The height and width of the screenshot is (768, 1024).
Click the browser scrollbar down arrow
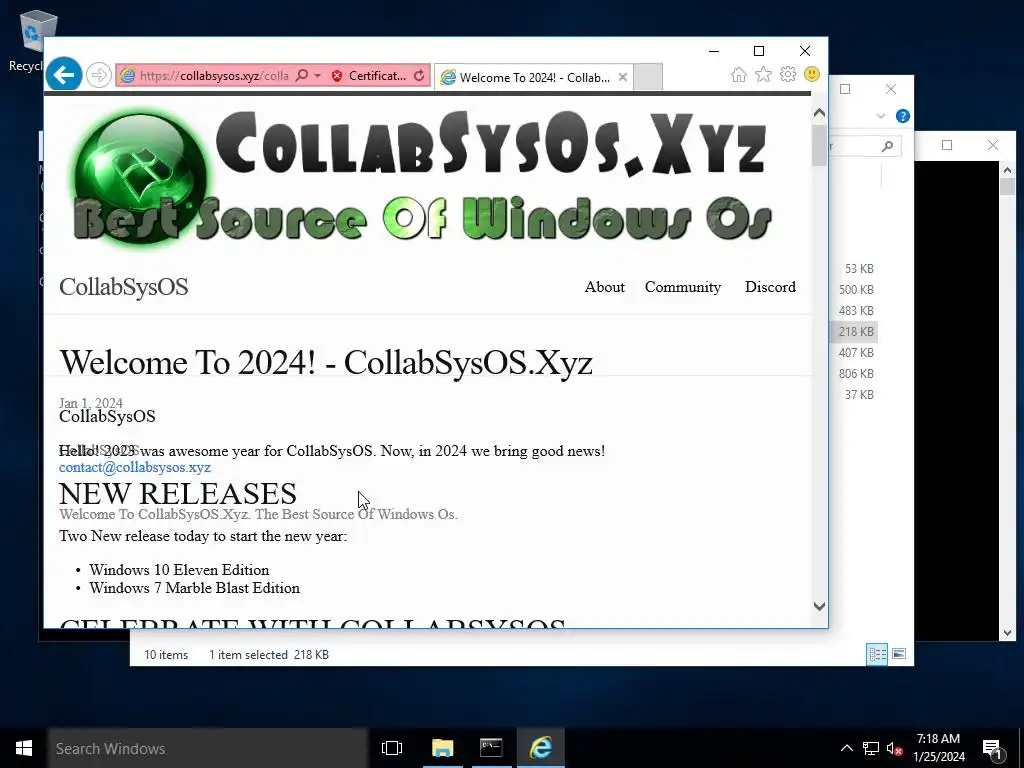click(819, 606)
